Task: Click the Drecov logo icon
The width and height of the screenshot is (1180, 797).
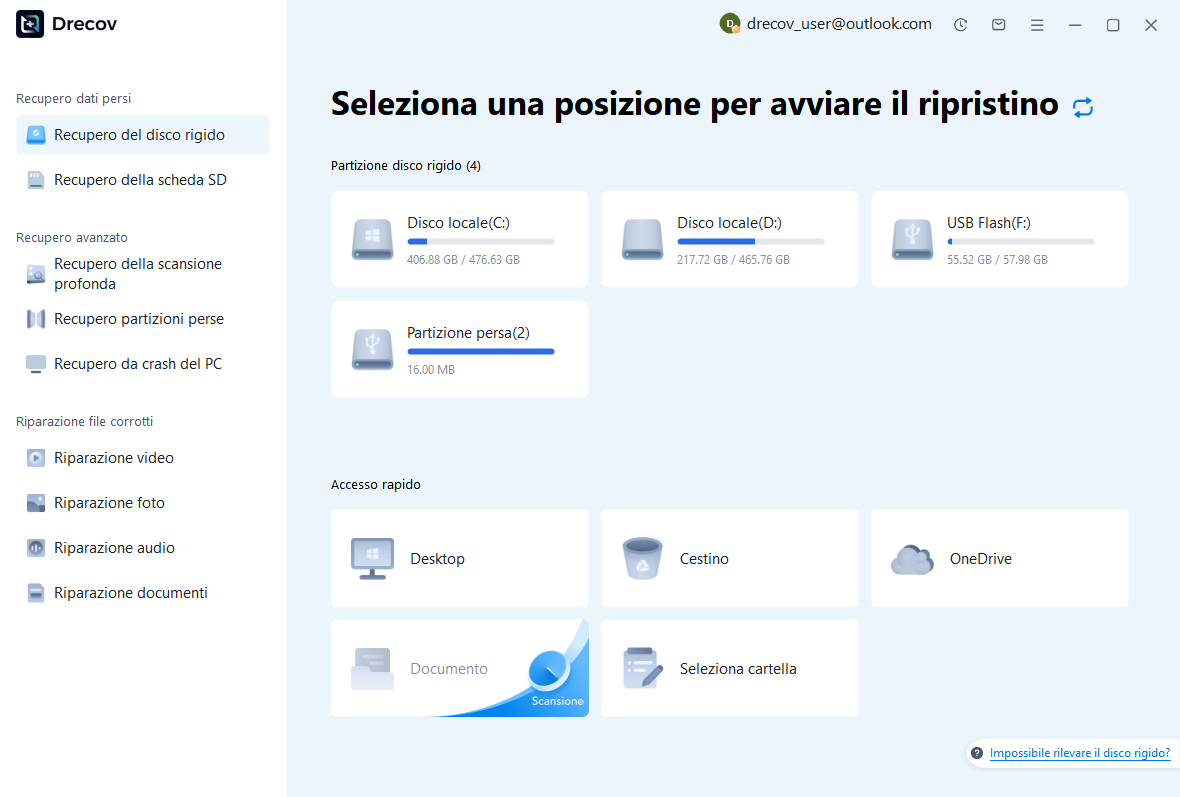Action: tap(29, 23)
